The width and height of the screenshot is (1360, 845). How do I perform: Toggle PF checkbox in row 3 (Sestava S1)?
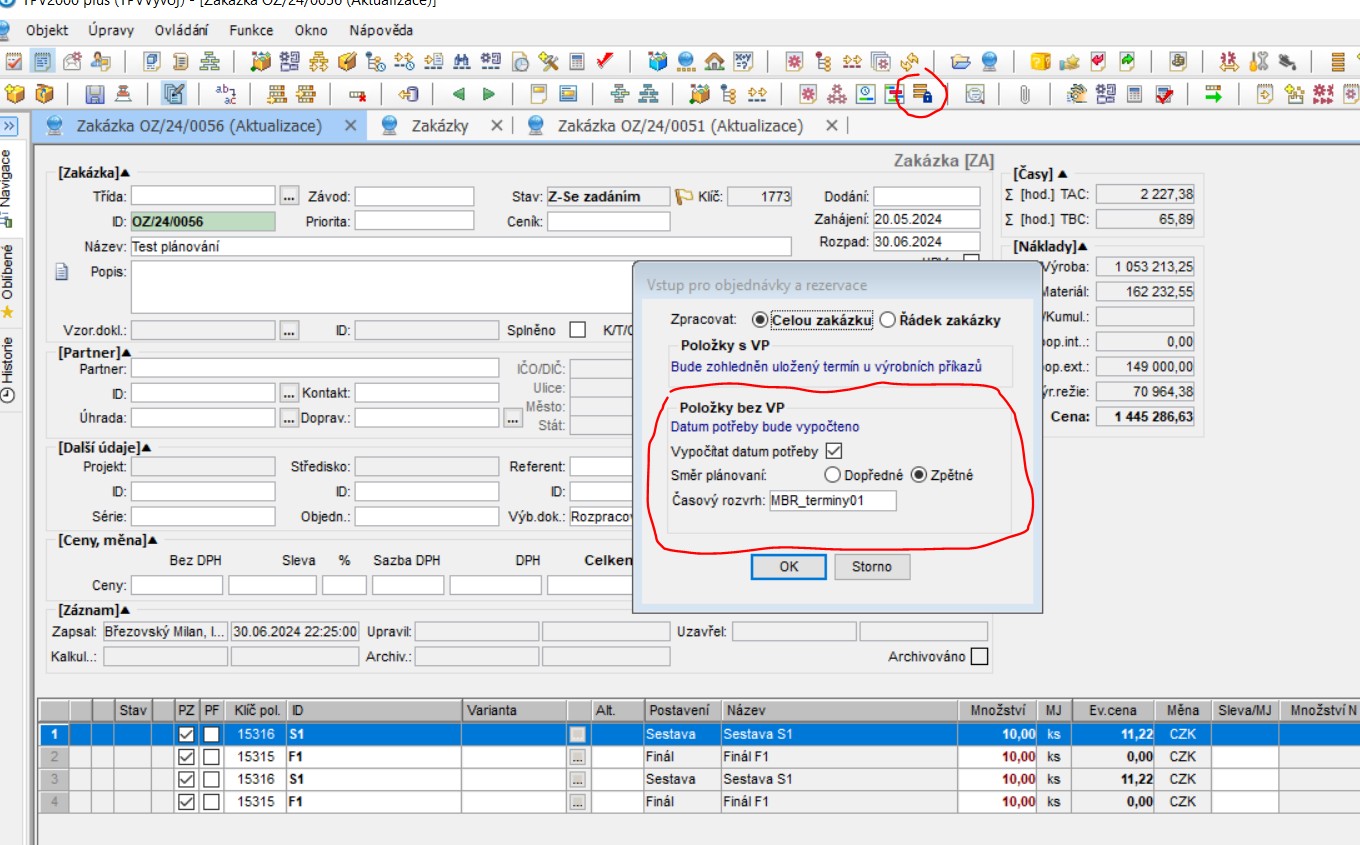click(211, 779)
